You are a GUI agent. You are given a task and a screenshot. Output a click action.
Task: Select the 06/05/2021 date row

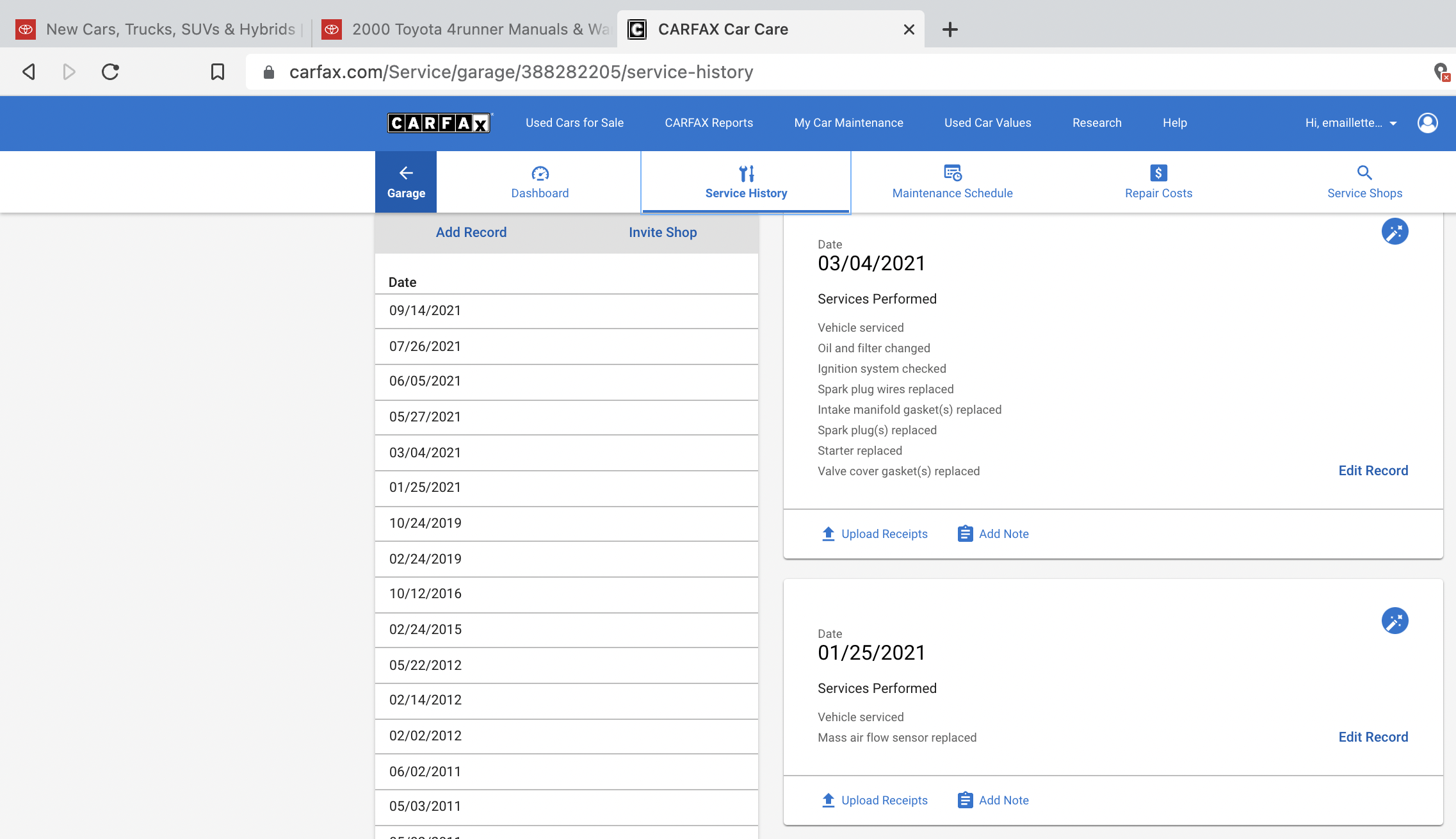click(x=567, y=382)
